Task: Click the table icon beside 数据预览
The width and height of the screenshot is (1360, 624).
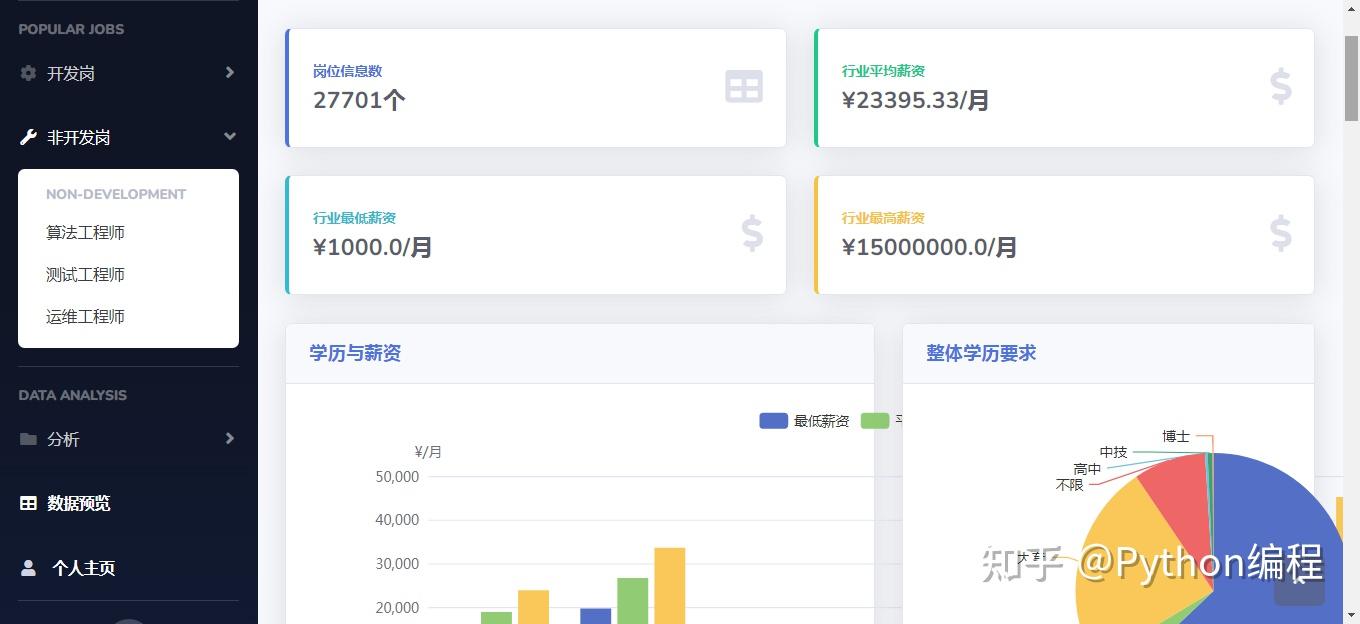Action: (28, 503)
